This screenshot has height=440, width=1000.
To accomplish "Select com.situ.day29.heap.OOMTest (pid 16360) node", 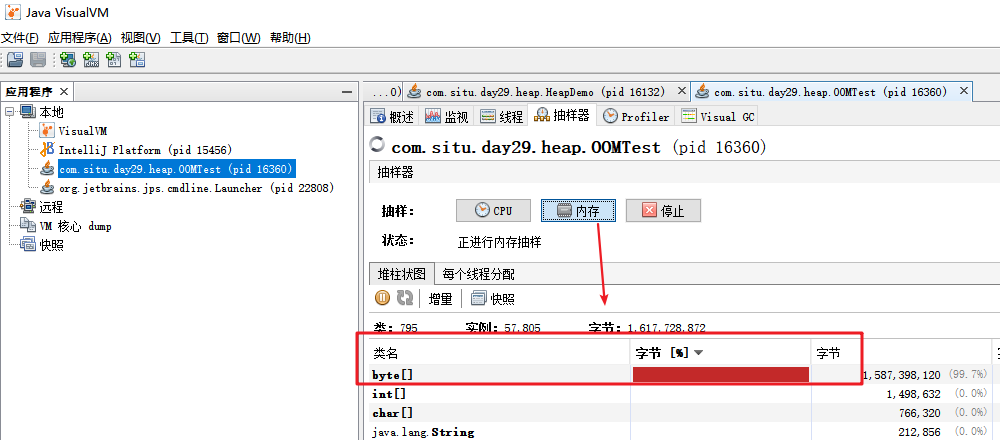I will pos(175,169).
